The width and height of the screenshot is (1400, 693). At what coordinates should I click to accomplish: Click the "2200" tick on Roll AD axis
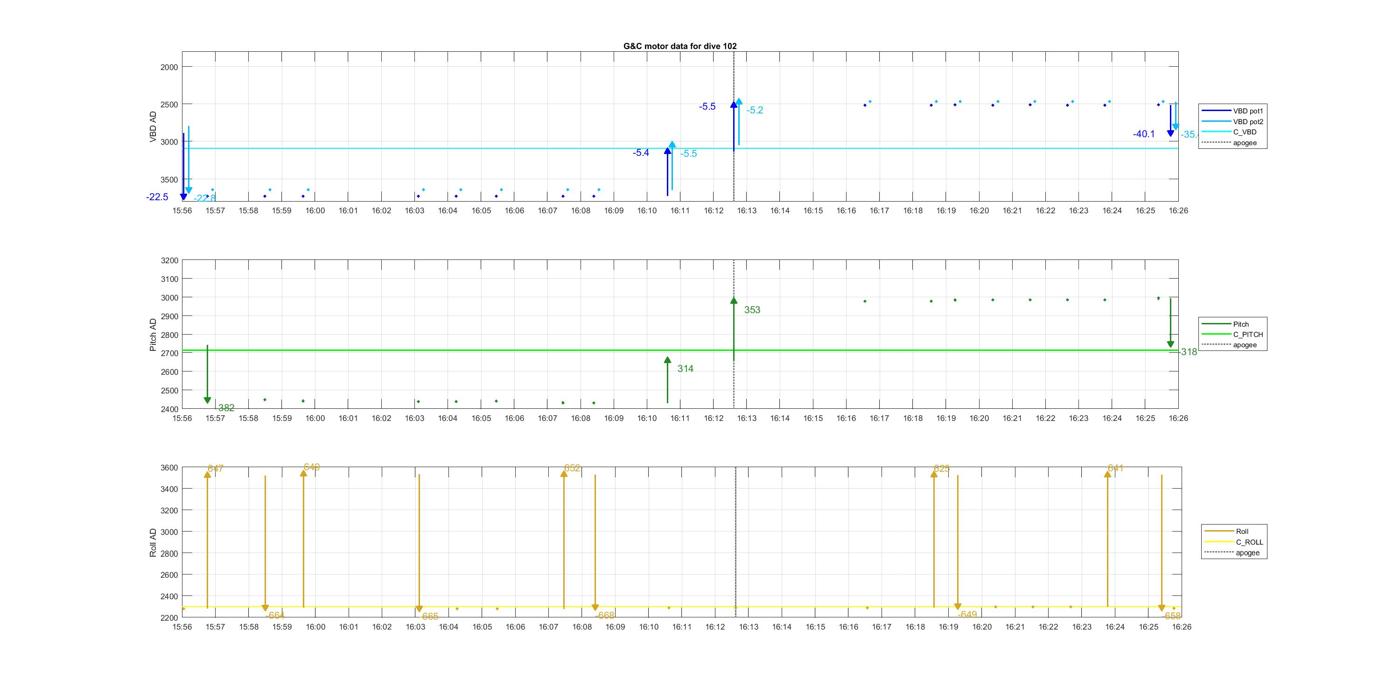pyautogui.click(x=169, y=618)
